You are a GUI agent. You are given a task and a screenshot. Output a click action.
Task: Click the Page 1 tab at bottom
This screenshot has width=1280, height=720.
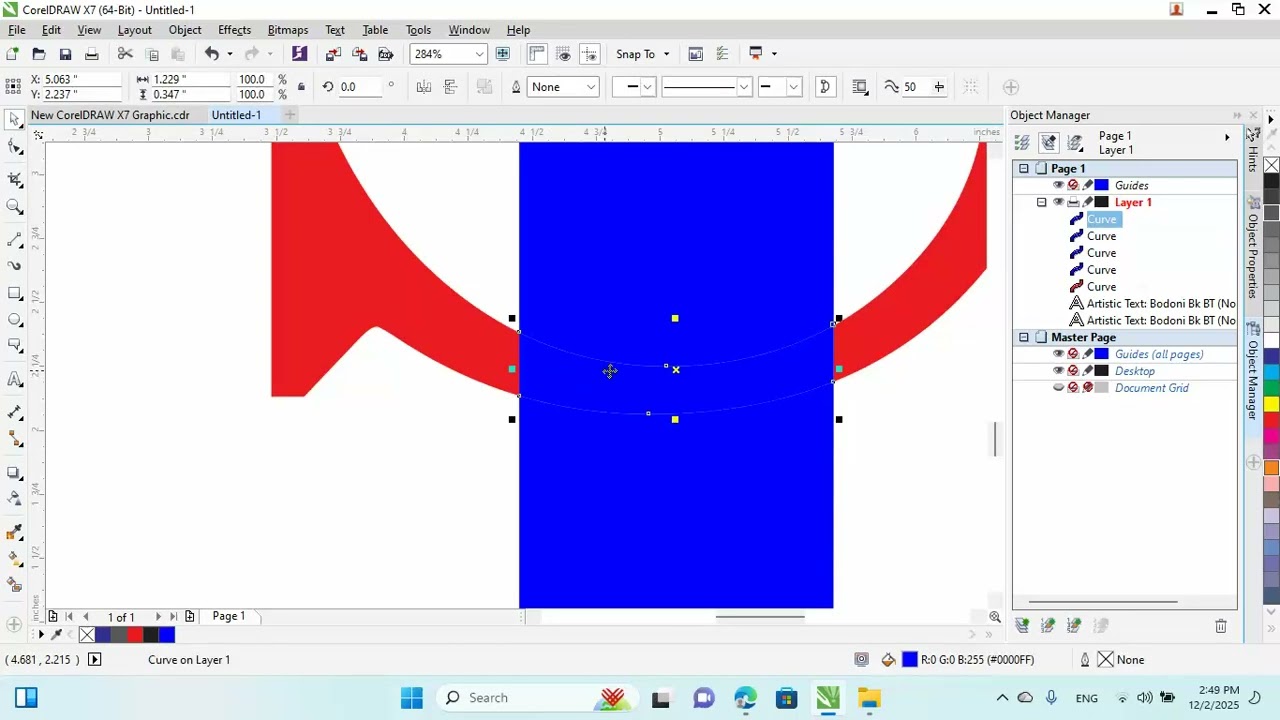click(228, 616)
